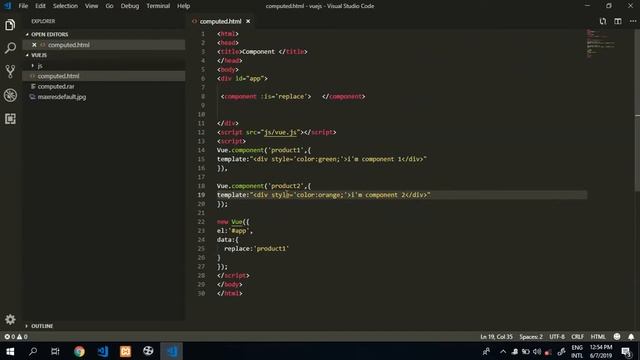Click Ln 19, Col 35 status entry
This screenshot has width=640, height=360.
[x=496, y=337]
